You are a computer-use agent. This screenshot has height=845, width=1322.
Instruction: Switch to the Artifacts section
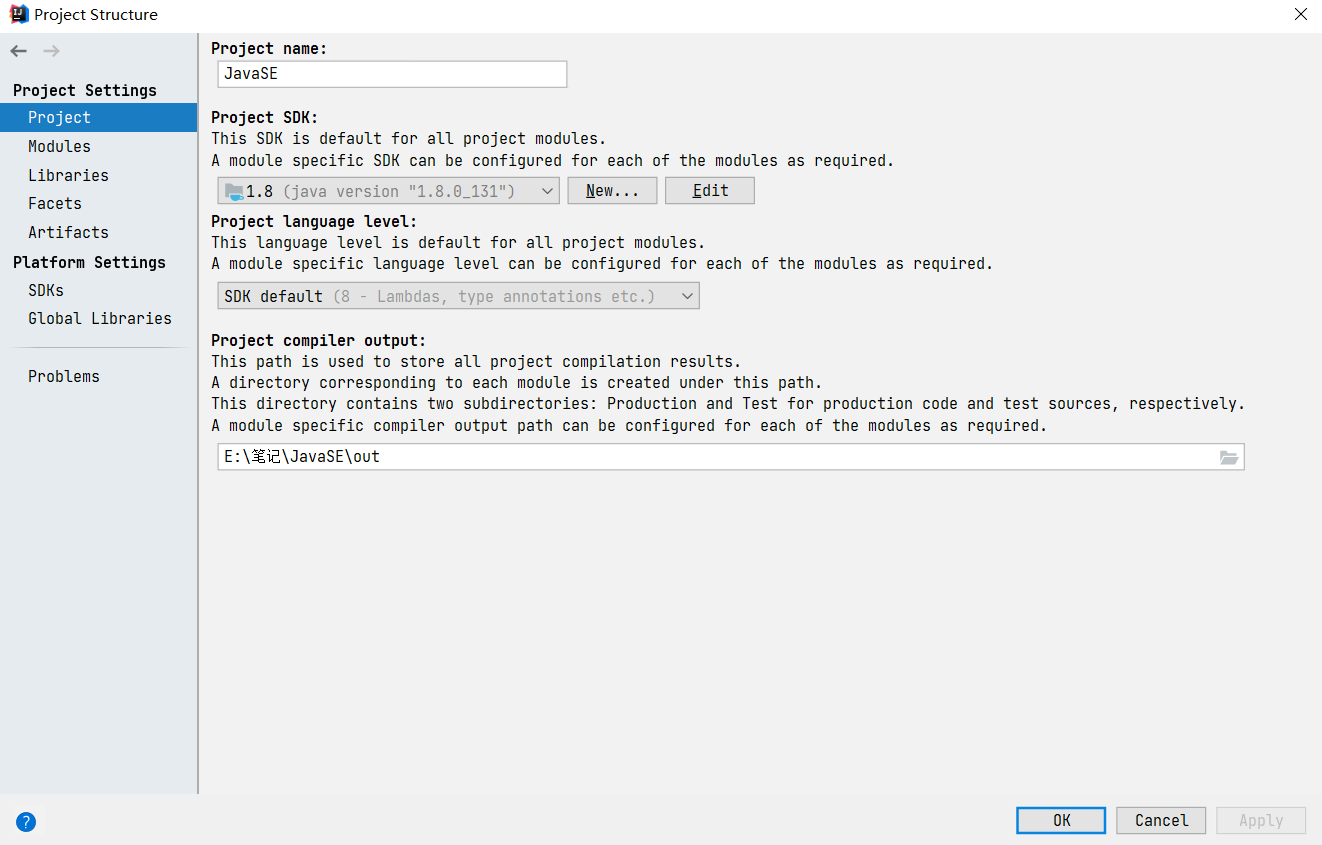(68, 232)
